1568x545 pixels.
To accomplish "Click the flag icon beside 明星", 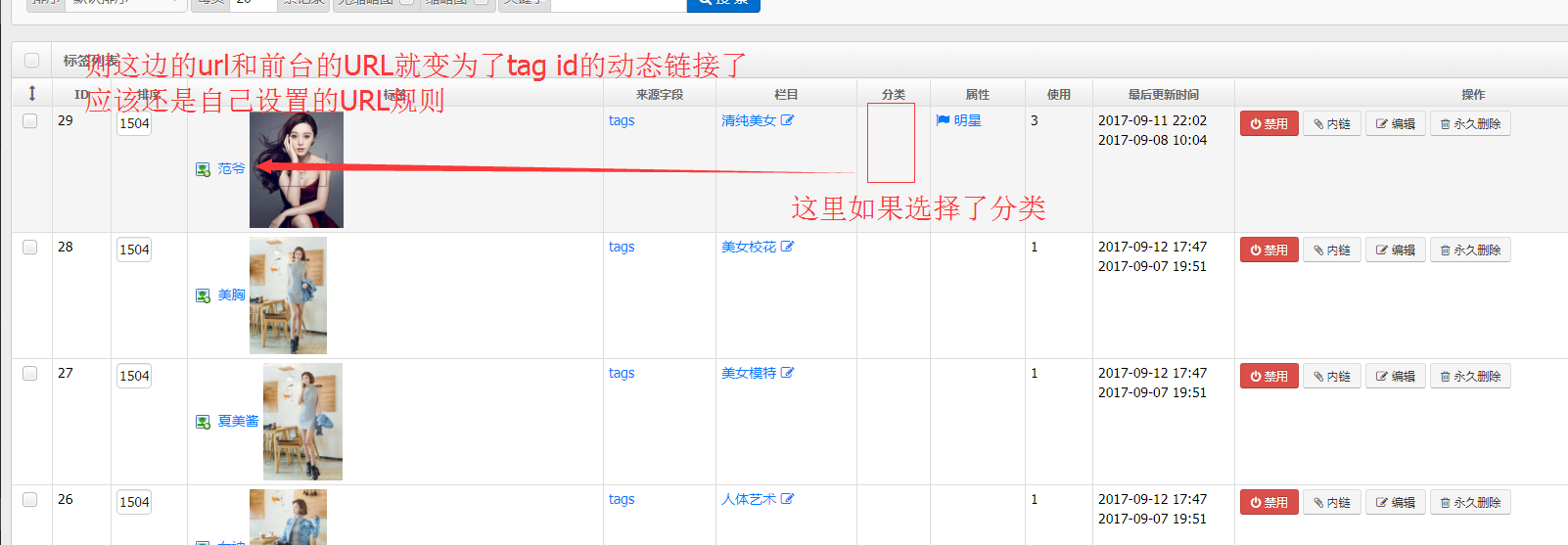I will (943, 120).
